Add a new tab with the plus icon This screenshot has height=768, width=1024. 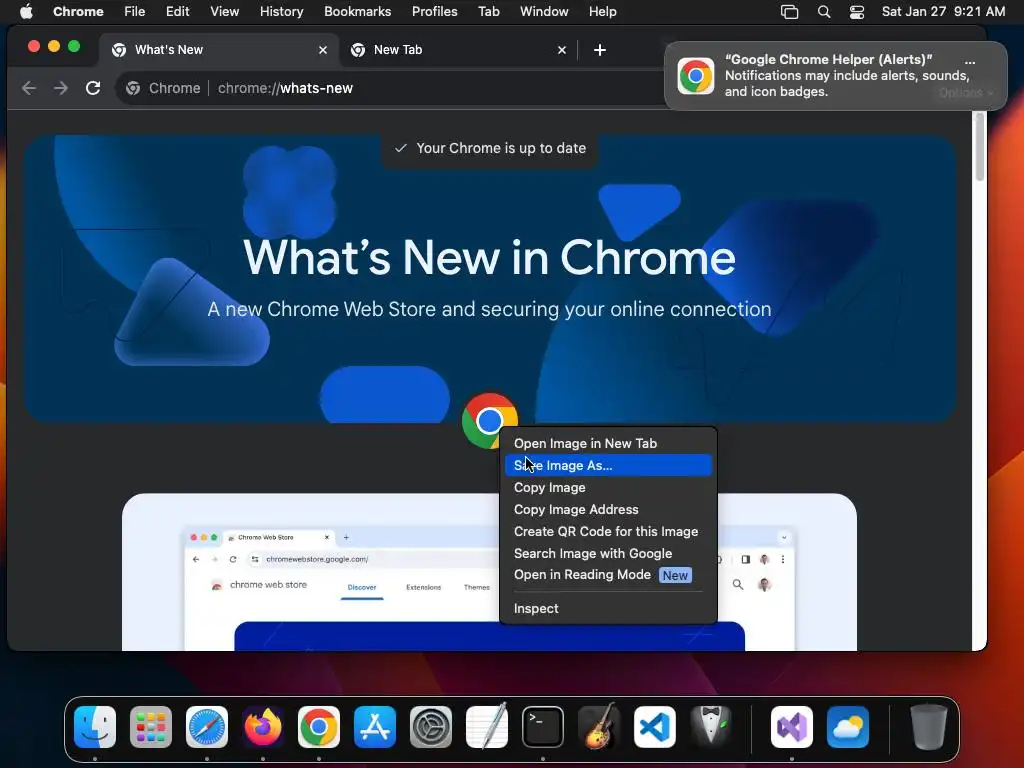pyautogui.click(x=600, y=50)
